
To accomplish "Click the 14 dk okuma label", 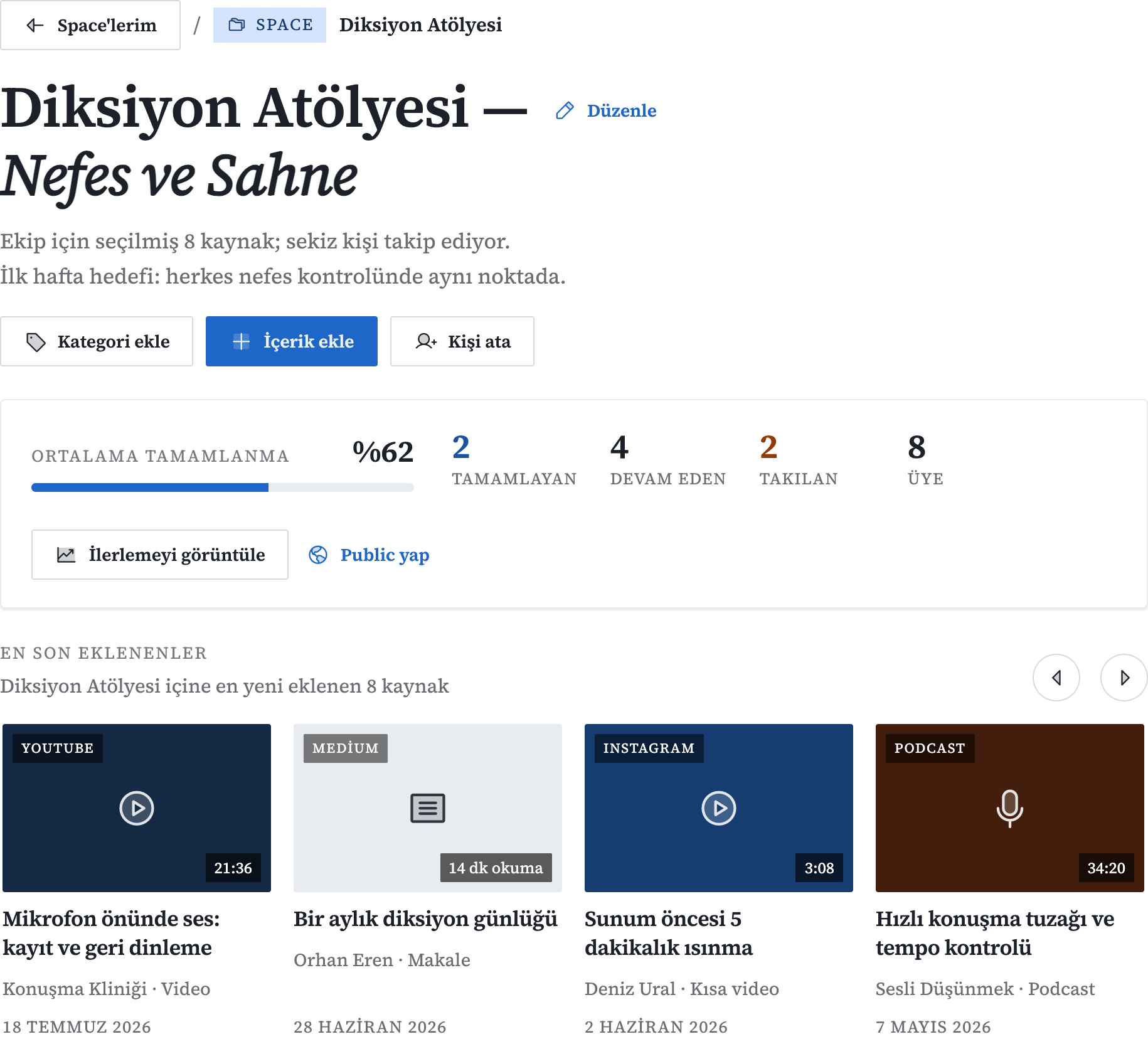I will tap(496, 868).
